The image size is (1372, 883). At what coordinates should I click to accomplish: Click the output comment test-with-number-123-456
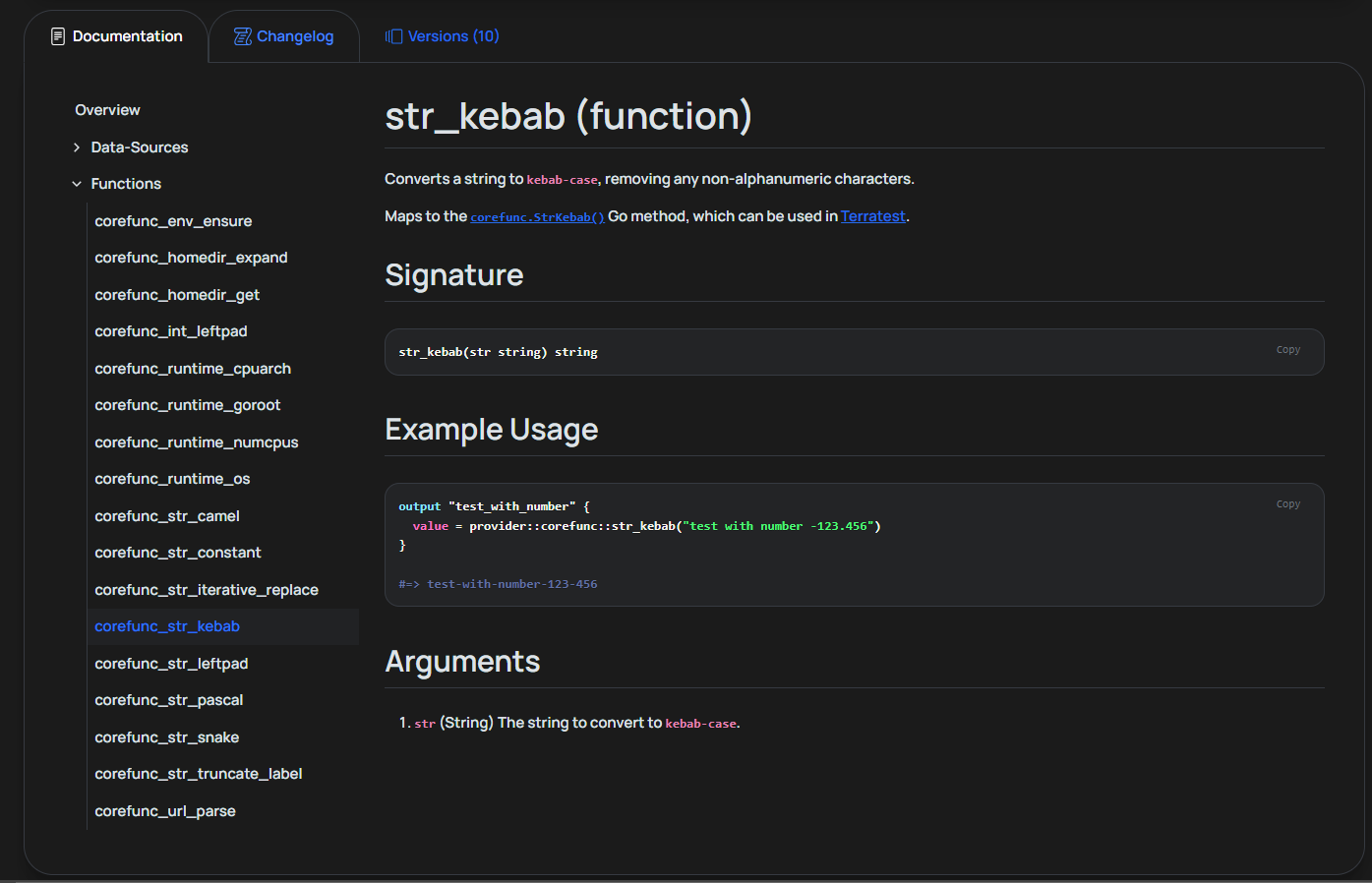tap(498, 584)
